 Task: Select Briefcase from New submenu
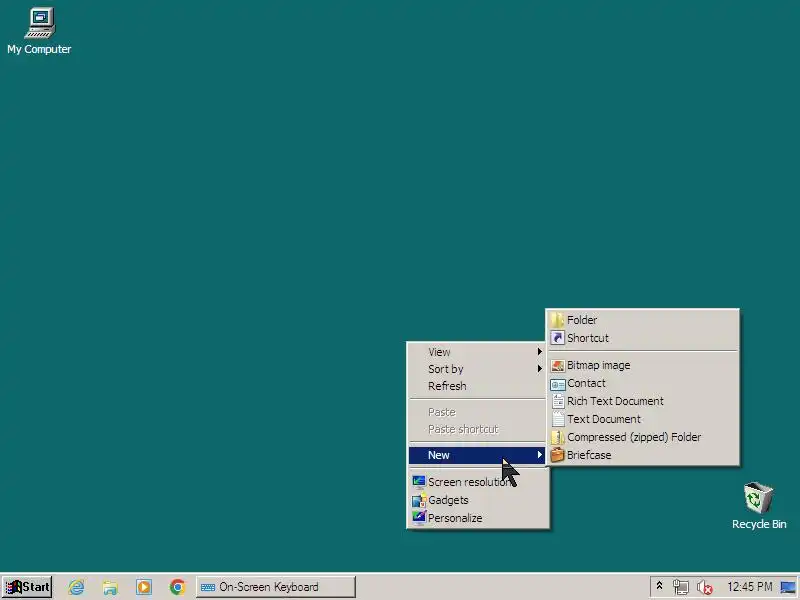(x=642, y=455)
